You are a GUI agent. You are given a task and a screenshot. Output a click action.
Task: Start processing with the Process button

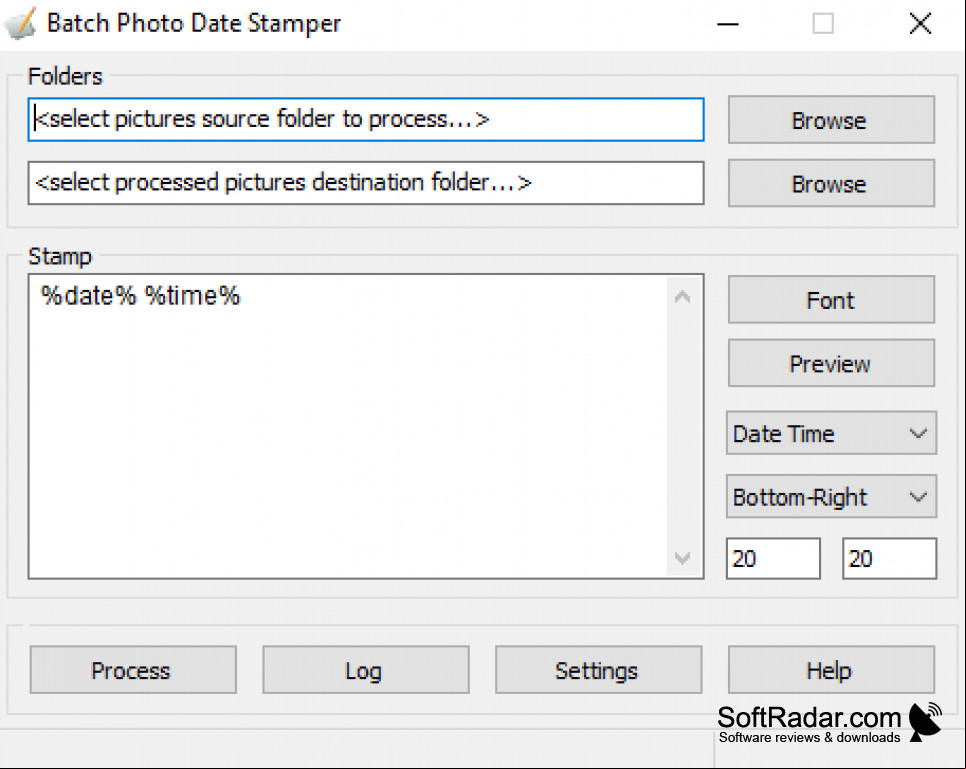[133, 670]
